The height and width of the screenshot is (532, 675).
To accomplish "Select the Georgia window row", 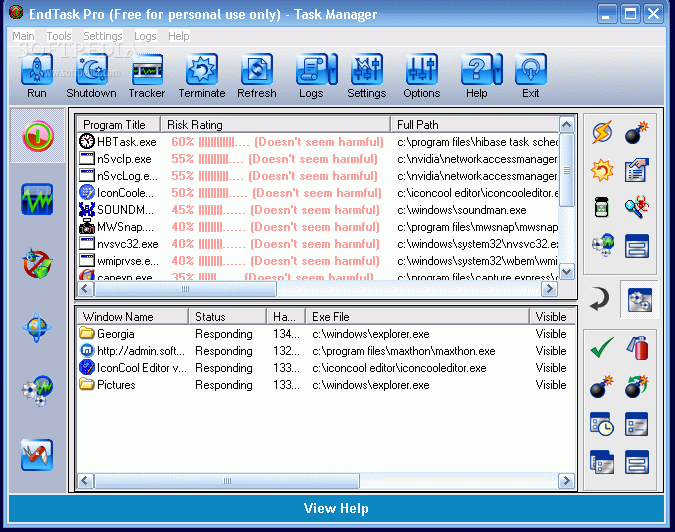I will (326, 334).
